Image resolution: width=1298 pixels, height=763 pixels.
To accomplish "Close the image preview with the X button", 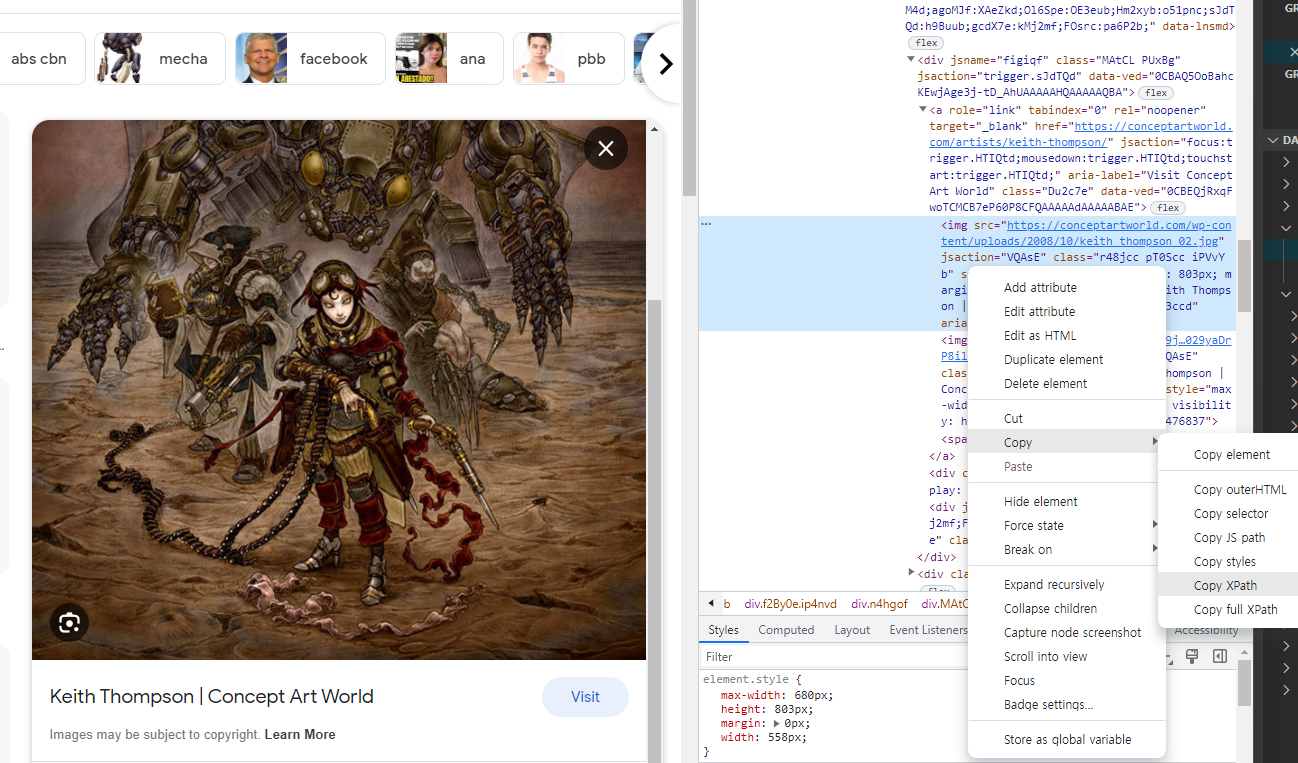I will (606, 148).
